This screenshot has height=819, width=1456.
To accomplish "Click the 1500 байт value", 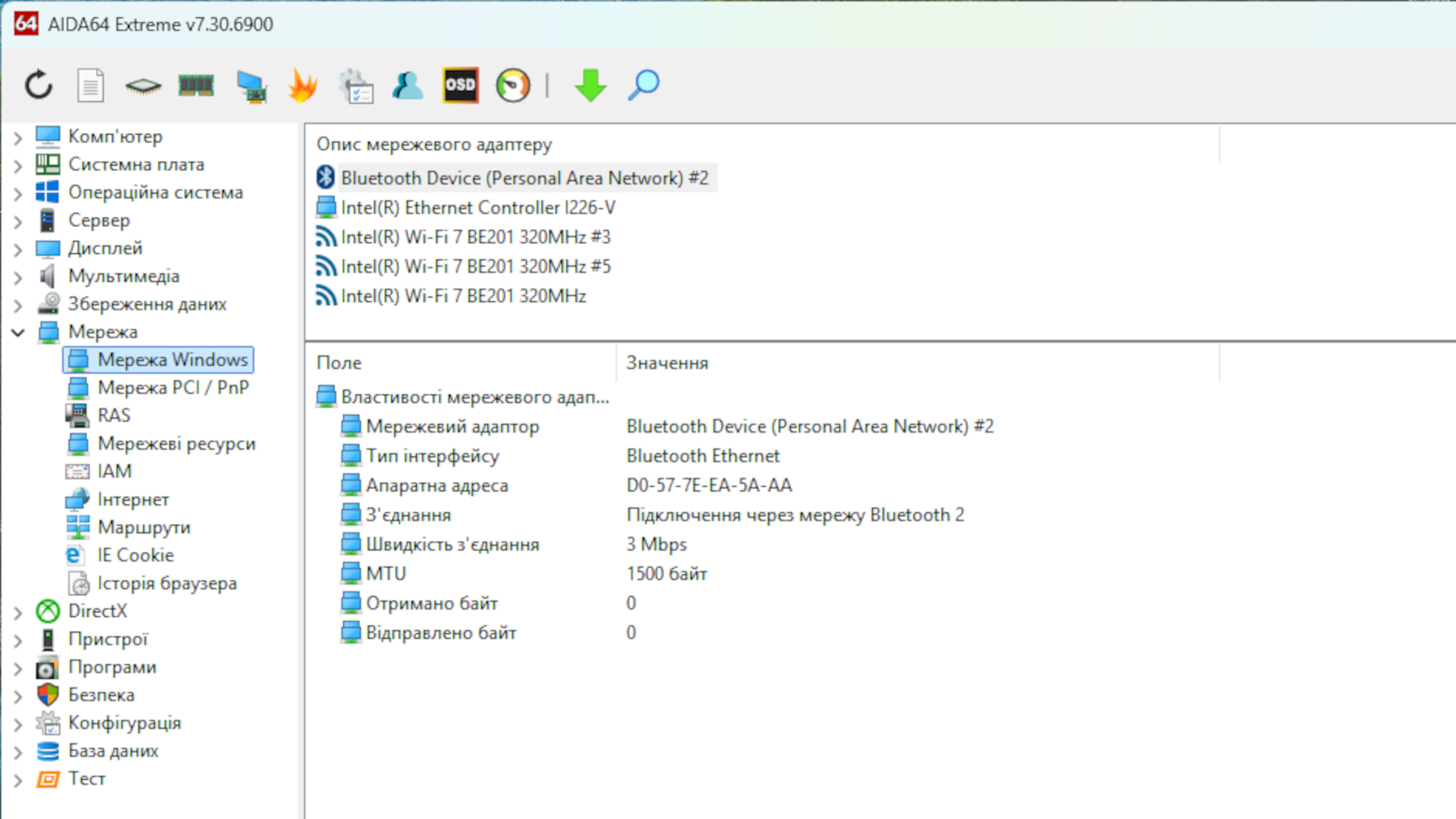I will (x=666, y=573).
